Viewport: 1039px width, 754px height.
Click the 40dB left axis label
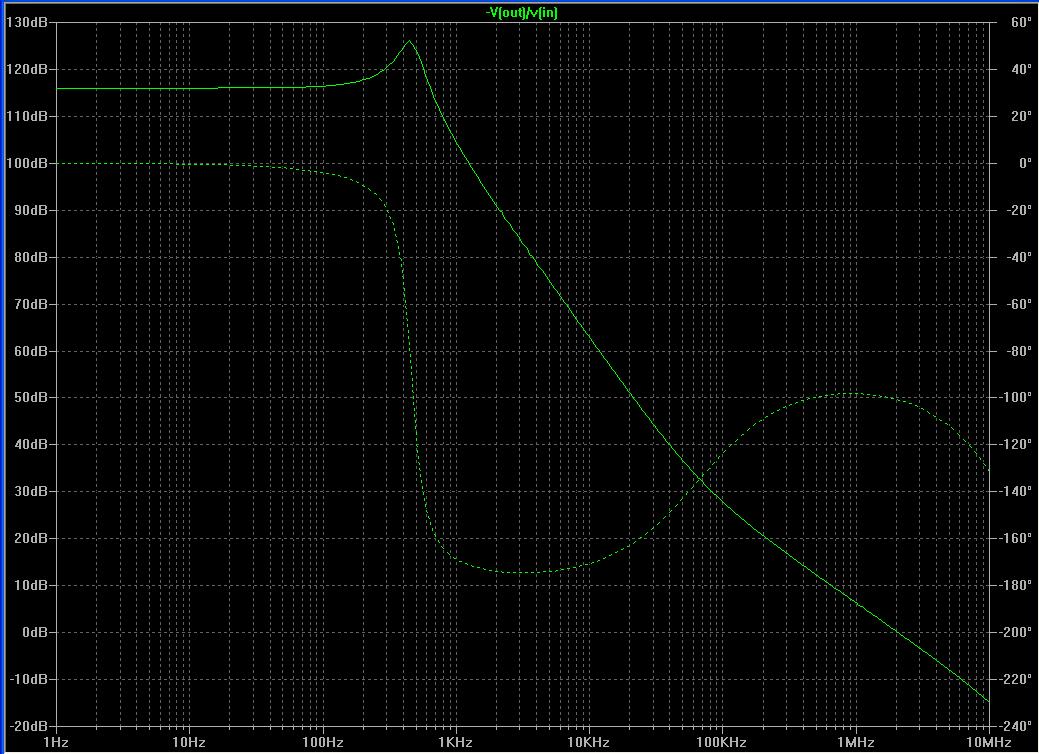[30, 445]
